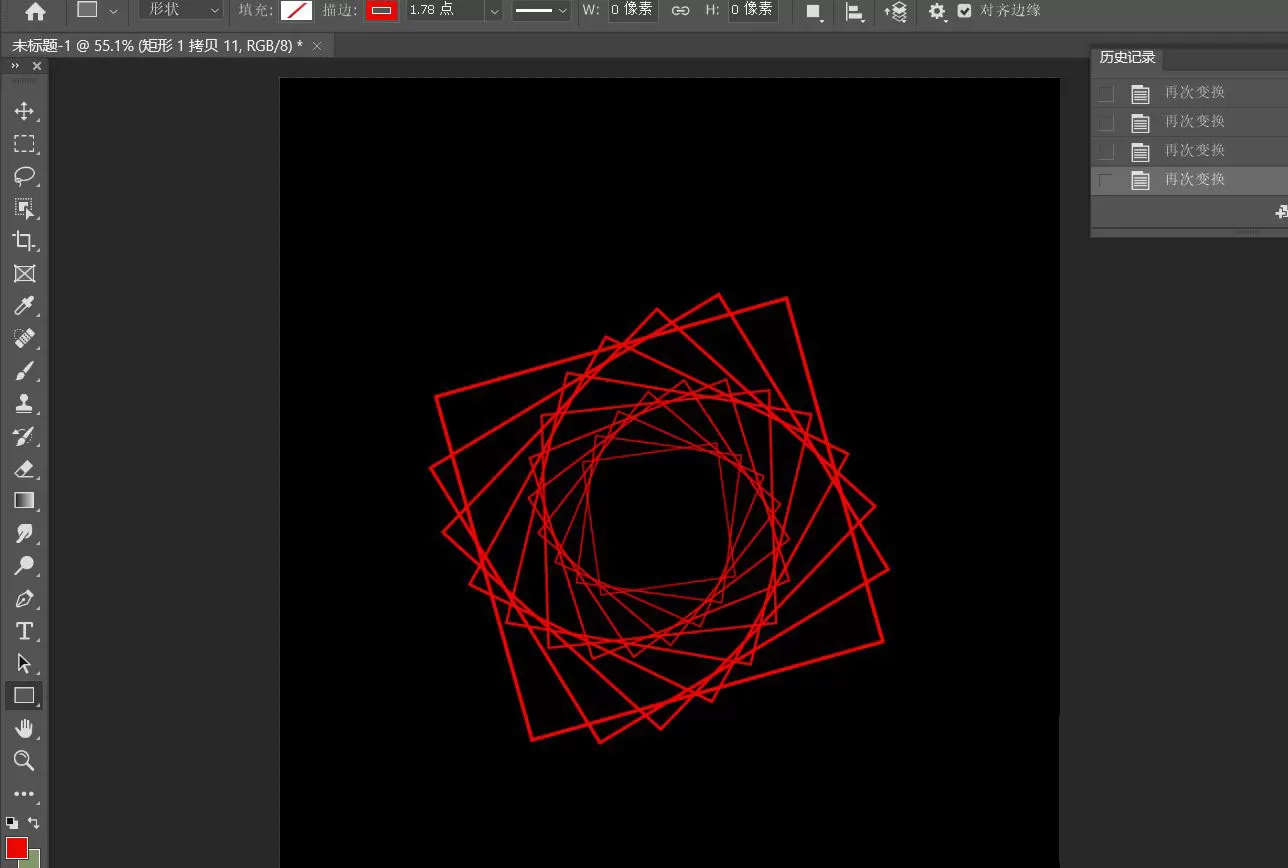Select the History Brush tool

point(24,436)
